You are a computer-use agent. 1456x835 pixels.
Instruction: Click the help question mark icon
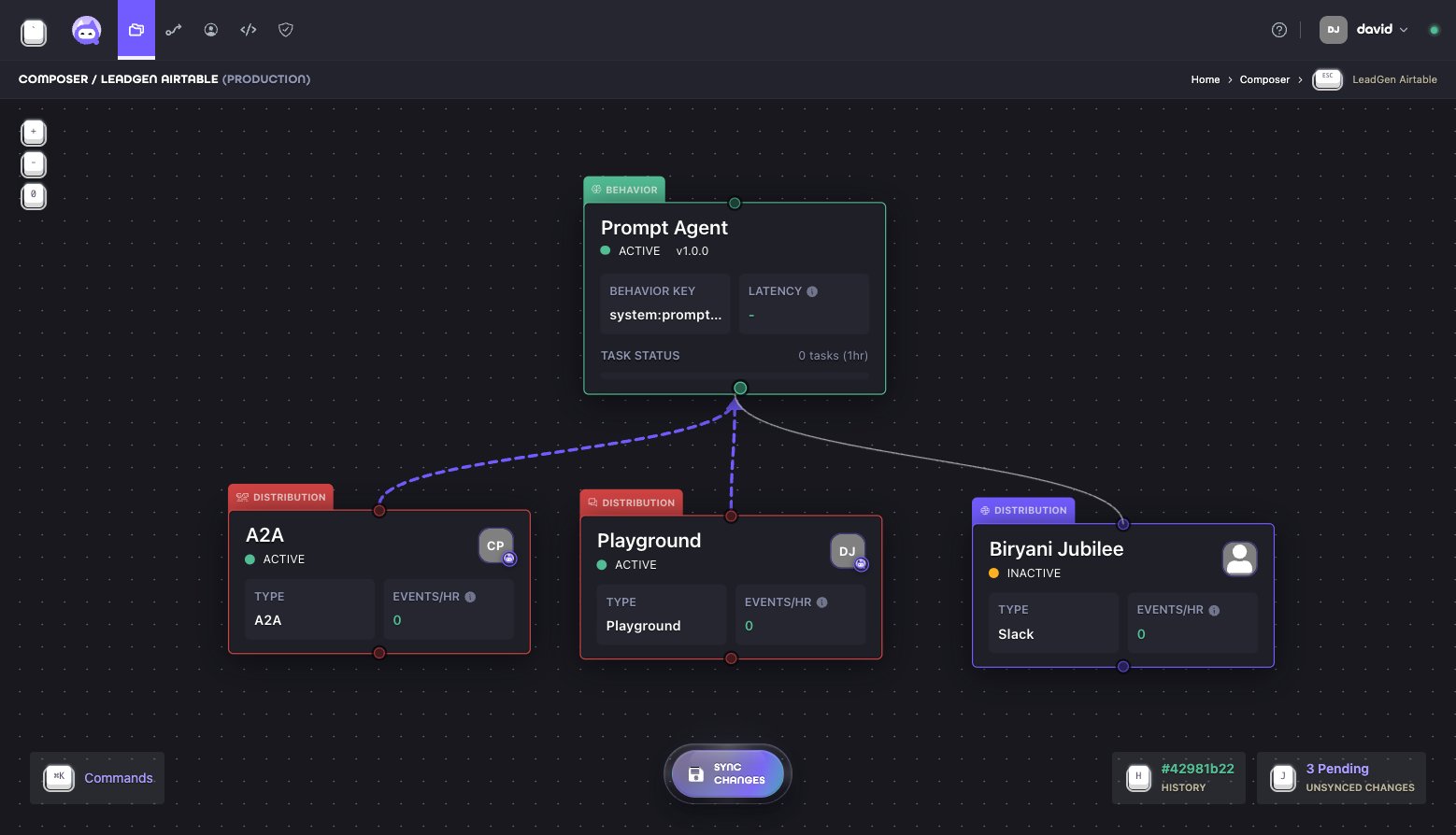click(x=1279, y=30)
